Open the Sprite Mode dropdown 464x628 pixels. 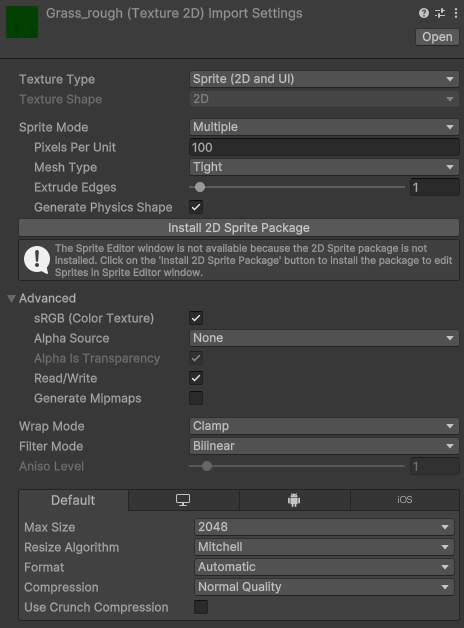pos(324,127)
